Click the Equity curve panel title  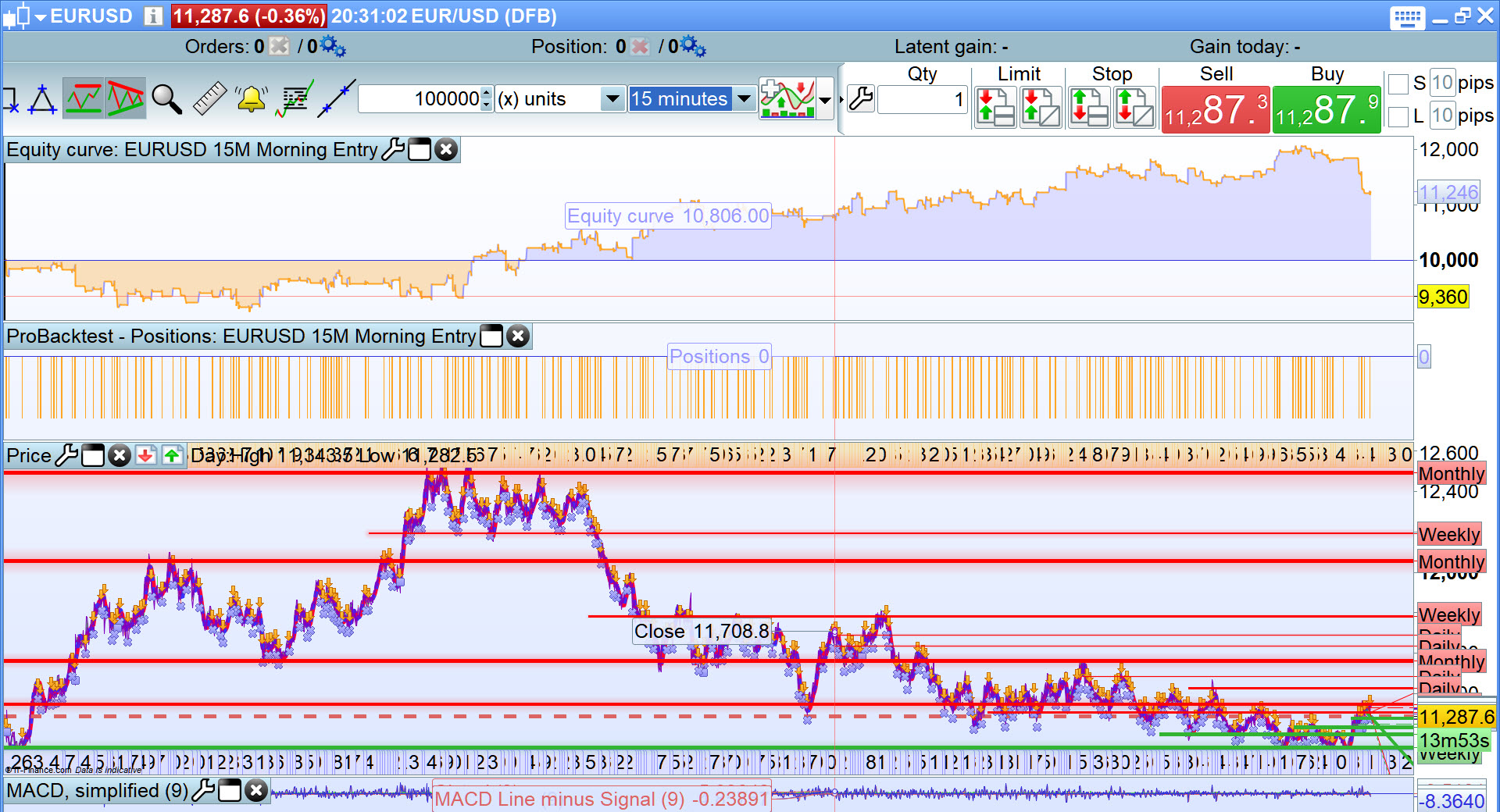[x=192, y=149]
